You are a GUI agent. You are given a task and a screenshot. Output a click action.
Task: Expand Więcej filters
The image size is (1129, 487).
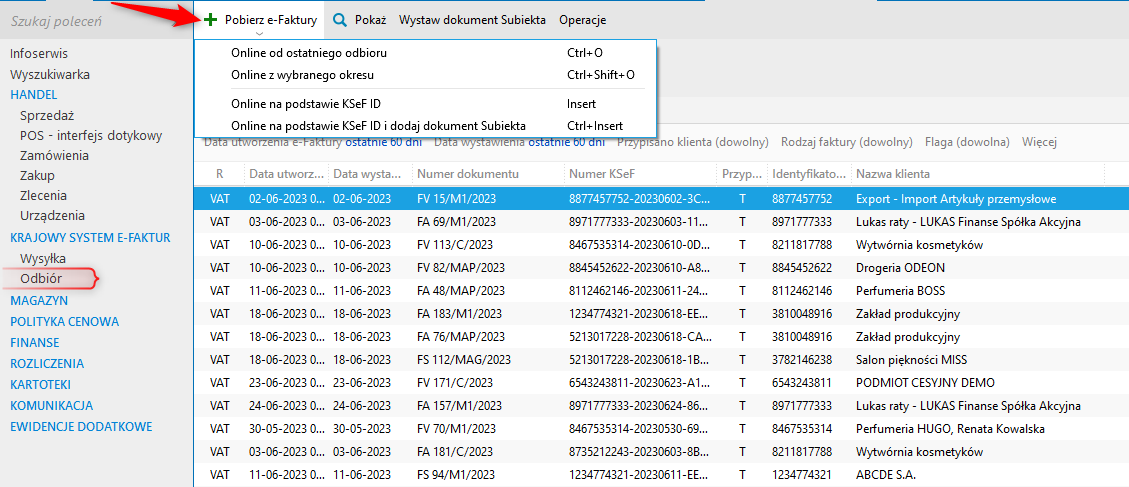[x=1039, y=142]
